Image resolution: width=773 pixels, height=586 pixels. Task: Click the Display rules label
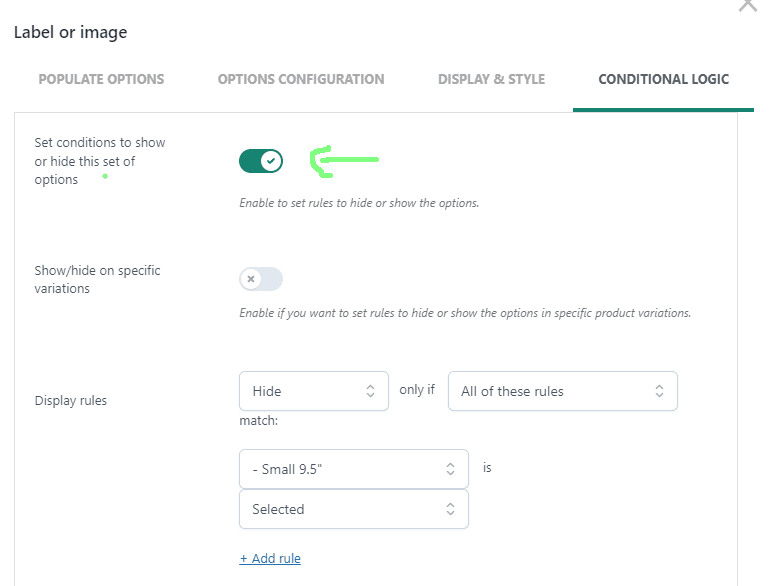(70, 401)
